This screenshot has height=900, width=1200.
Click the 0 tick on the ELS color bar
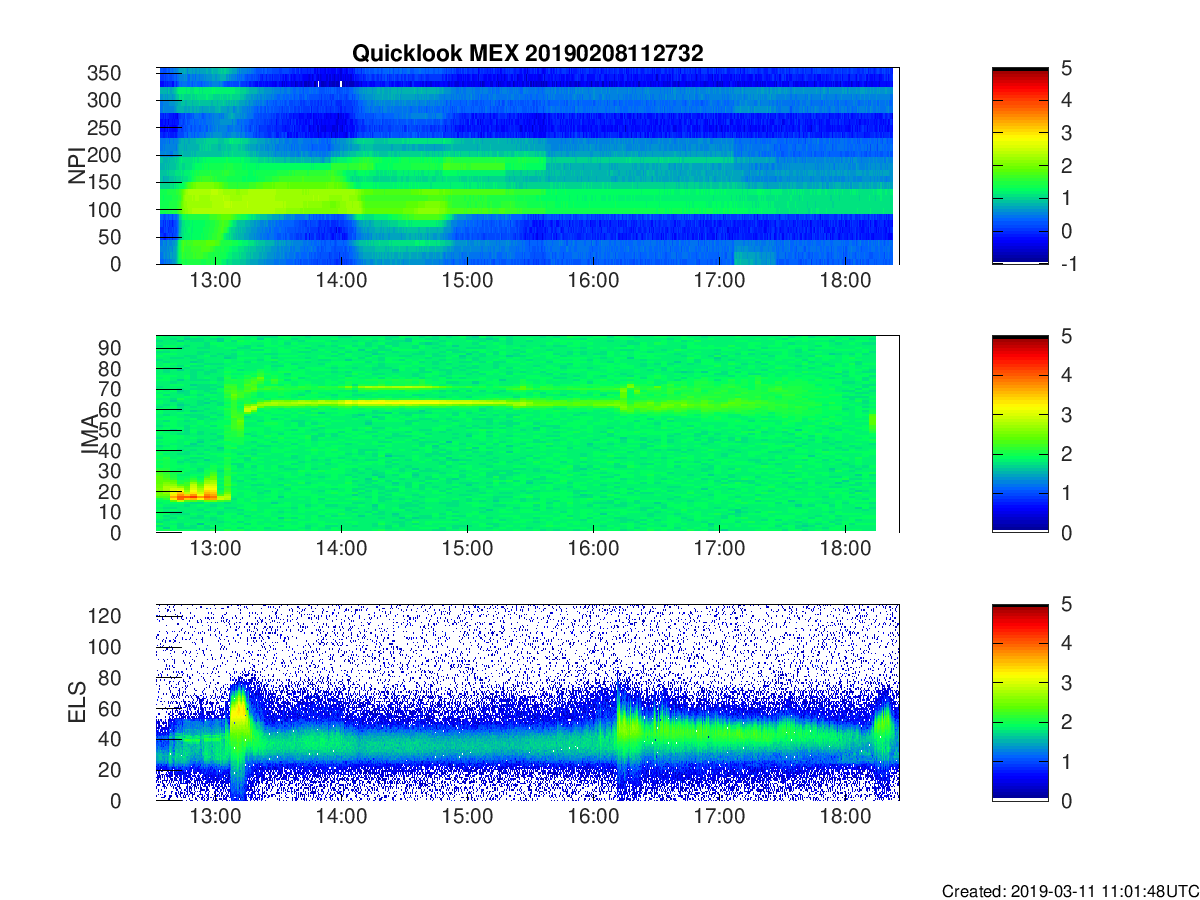pyautogui.click(x=1068, y=800)
